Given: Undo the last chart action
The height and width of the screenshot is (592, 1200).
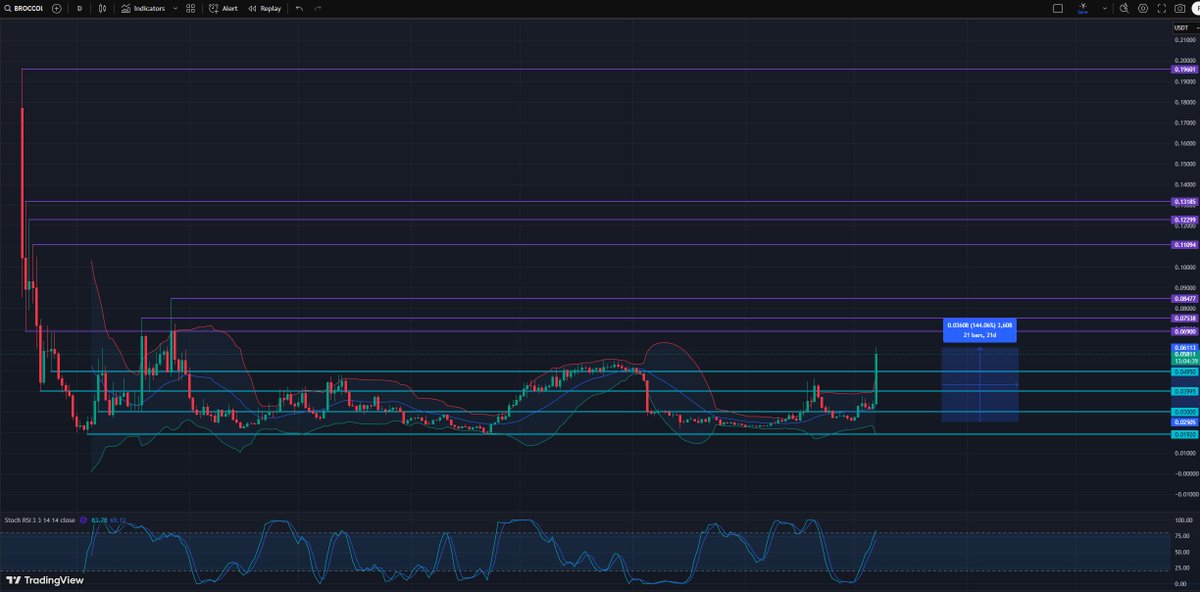Looking at the screenshot, I should (299, 8).
